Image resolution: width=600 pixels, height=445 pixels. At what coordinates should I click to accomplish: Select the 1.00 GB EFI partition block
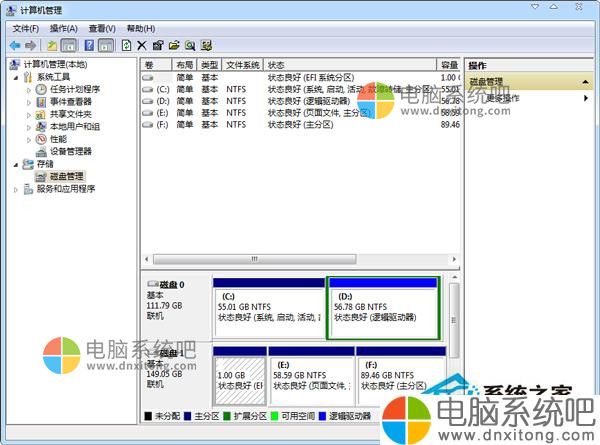240,377
